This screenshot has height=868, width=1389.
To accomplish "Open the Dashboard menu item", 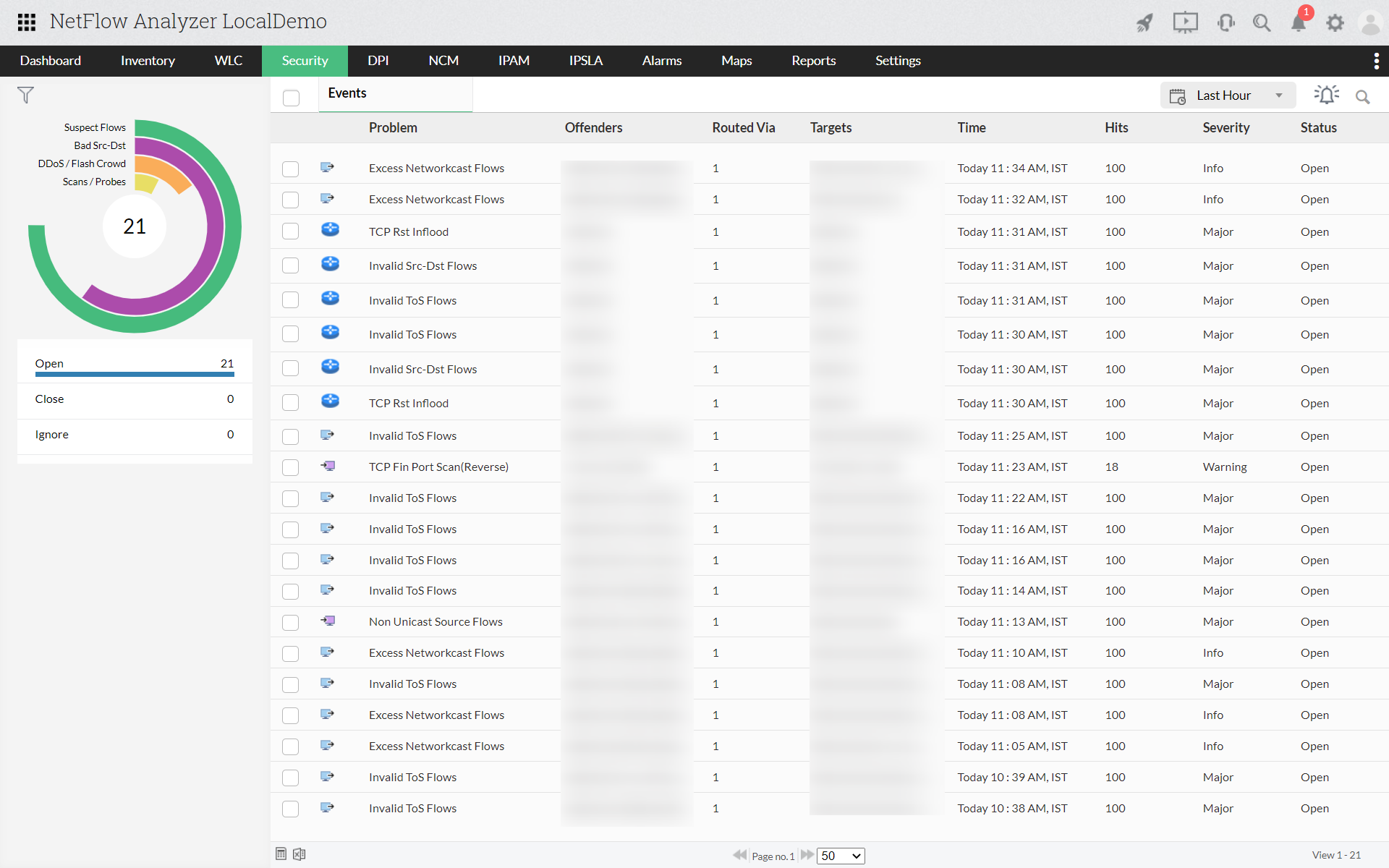I will click(x=51, y=60).
